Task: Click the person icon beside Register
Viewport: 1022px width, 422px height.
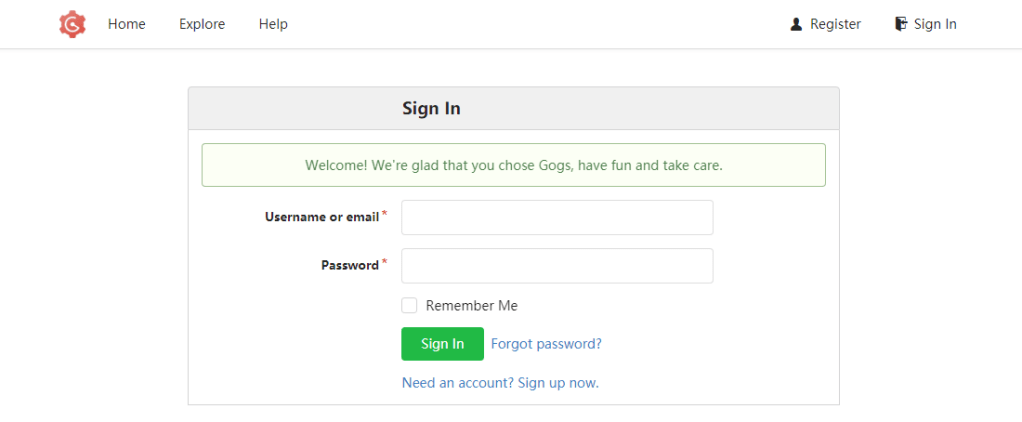Action: 796,24
